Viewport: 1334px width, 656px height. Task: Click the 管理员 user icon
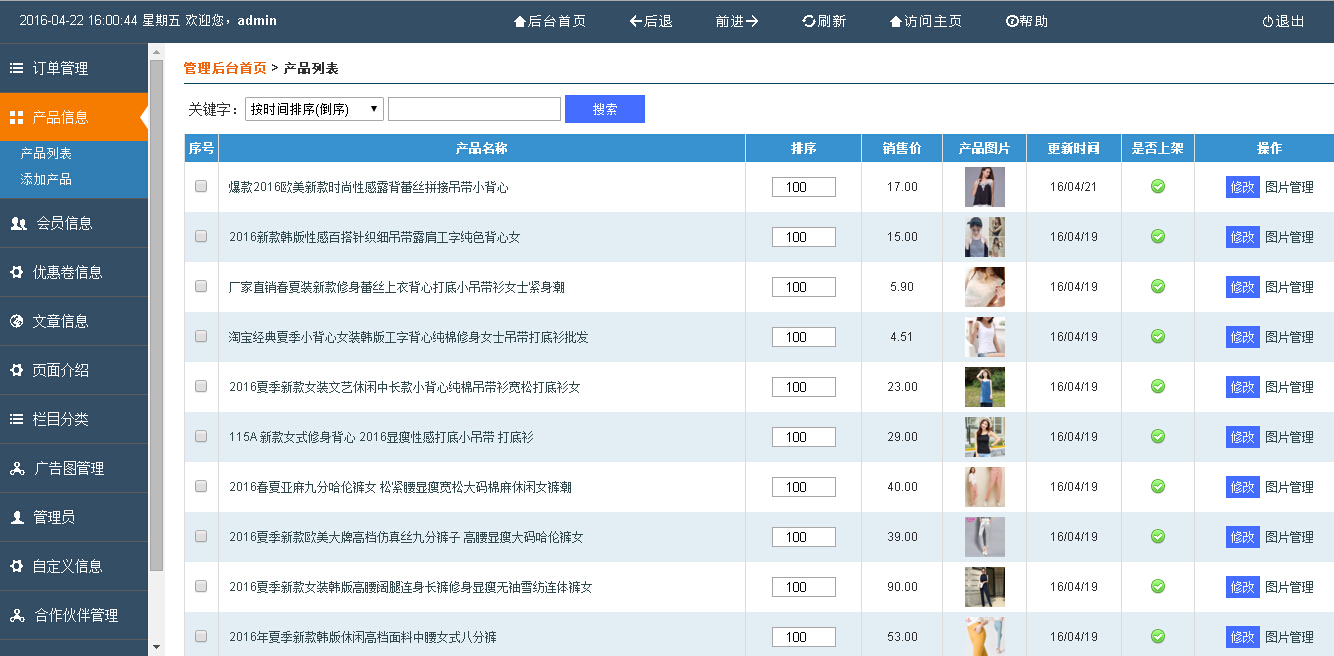pyautogui.click(x=17, y=517)
